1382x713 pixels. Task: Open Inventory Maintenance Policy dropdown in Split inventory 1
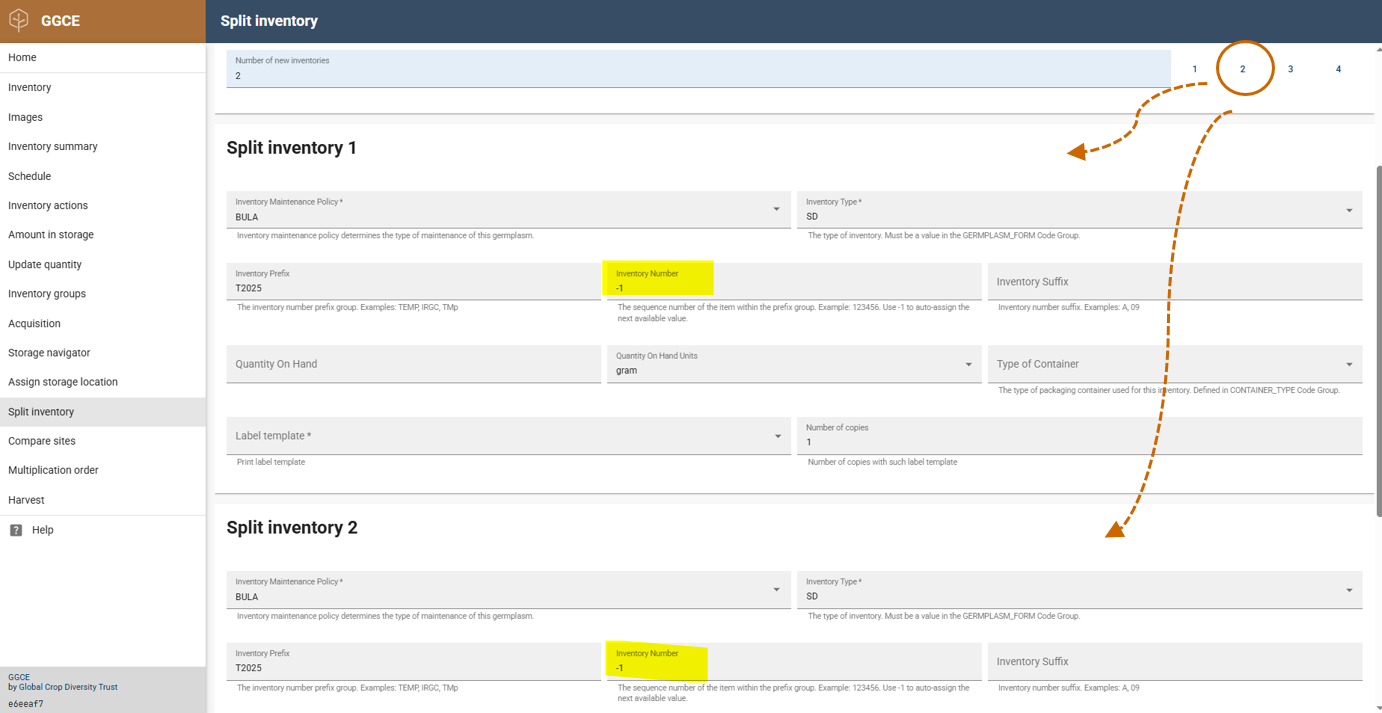[776, 210]
